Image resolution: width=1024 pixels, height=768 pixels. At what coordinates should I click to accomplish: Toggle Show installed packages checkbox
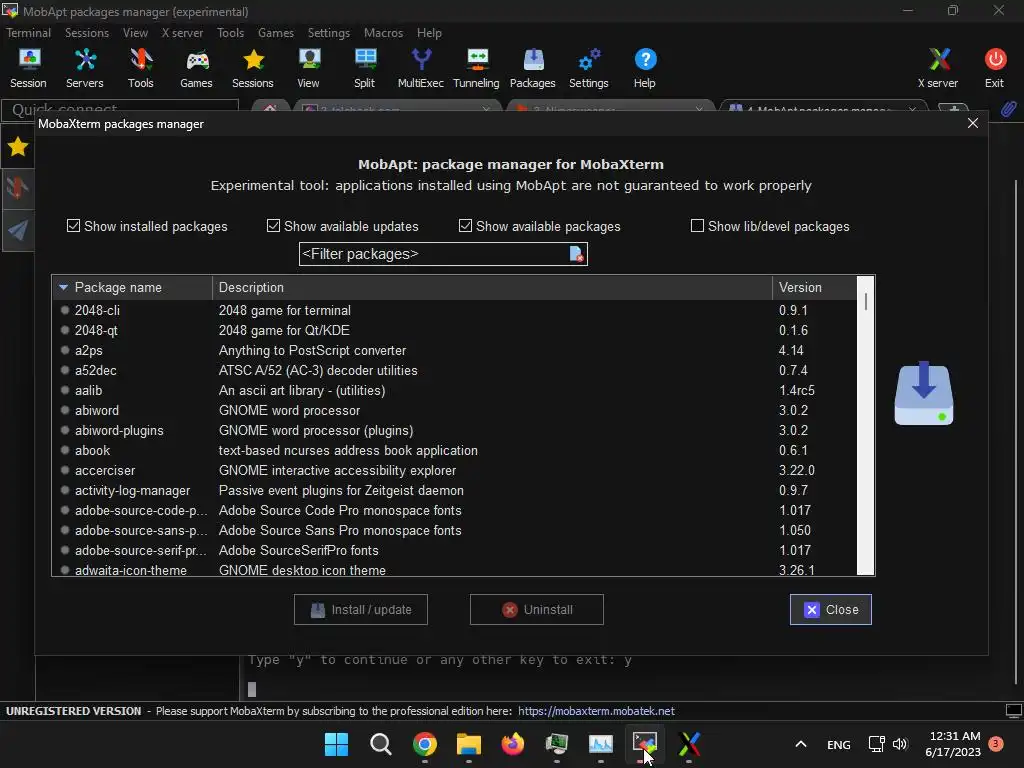pos(73,226)
